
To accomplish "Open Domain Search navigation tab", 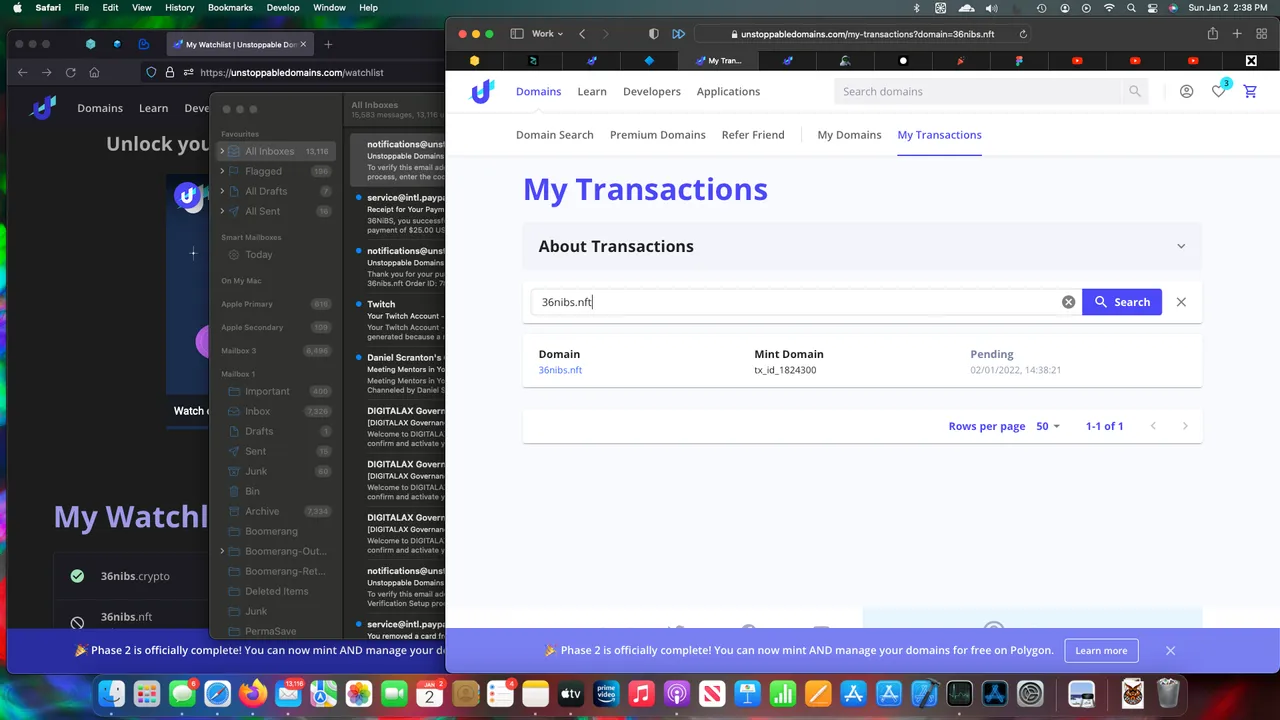I will (x=554, y=134).
